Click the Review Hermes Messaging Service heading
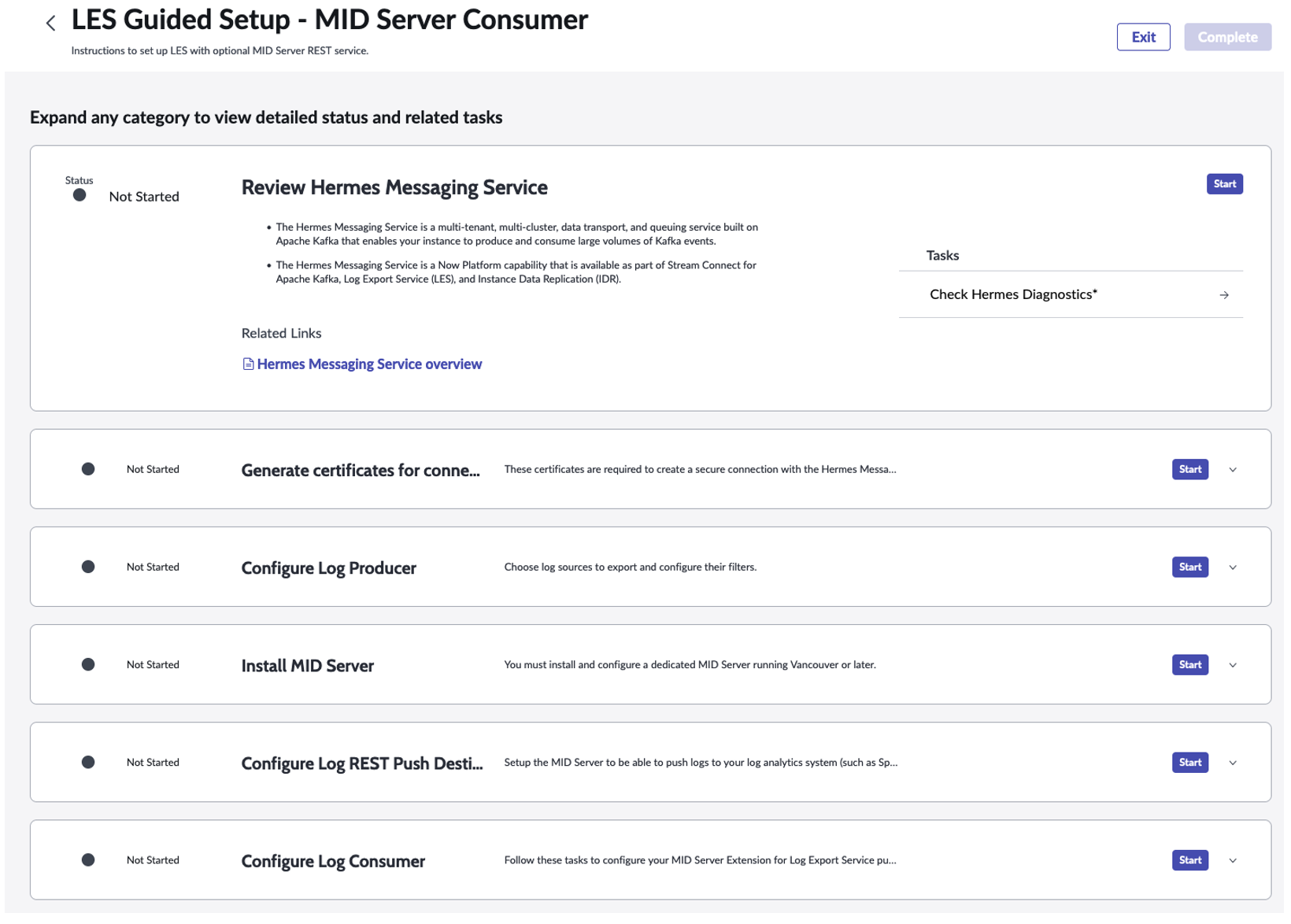Viewport: 1291px width, 924px height. point(394,187)
